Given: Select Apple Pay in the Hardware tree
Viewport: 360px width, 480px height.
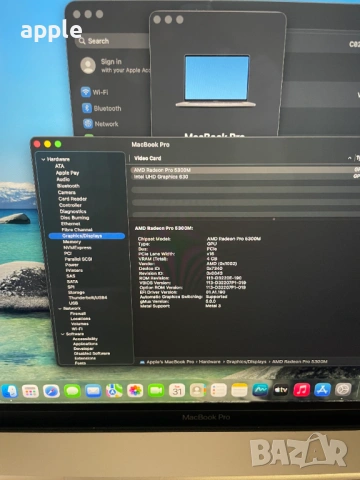Looking at the screenshot, I should pyautogui.click(x=67, y=173).
